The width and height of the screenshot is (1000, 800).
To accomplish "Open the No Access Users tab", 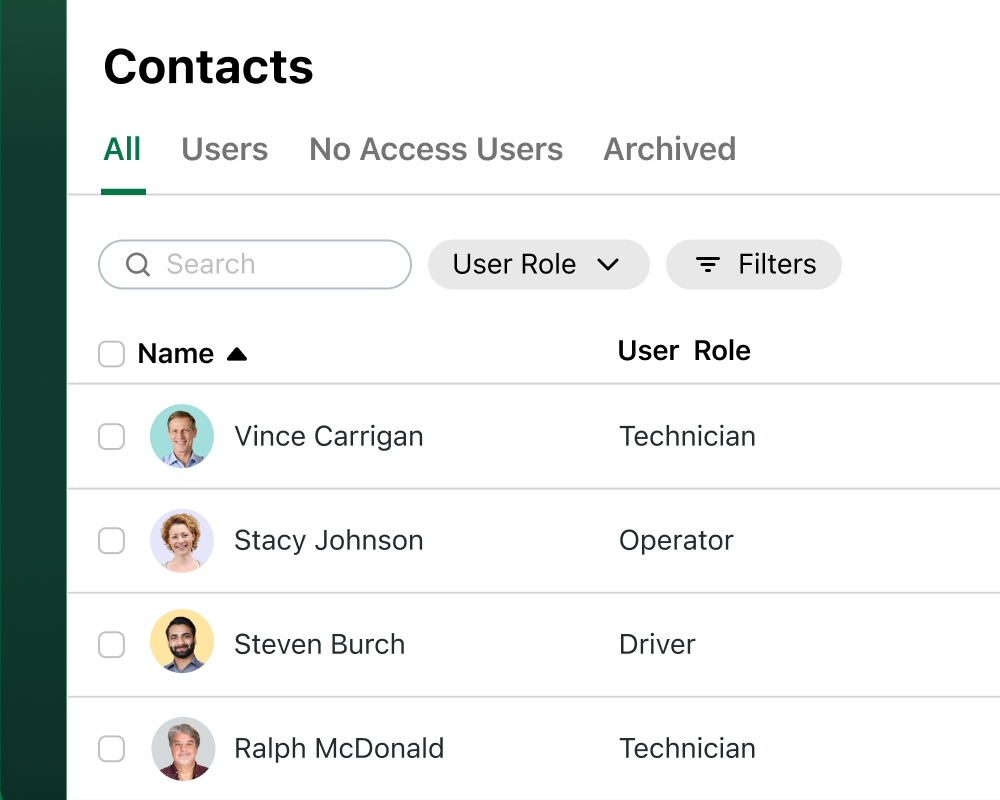I will coord(436,150).
